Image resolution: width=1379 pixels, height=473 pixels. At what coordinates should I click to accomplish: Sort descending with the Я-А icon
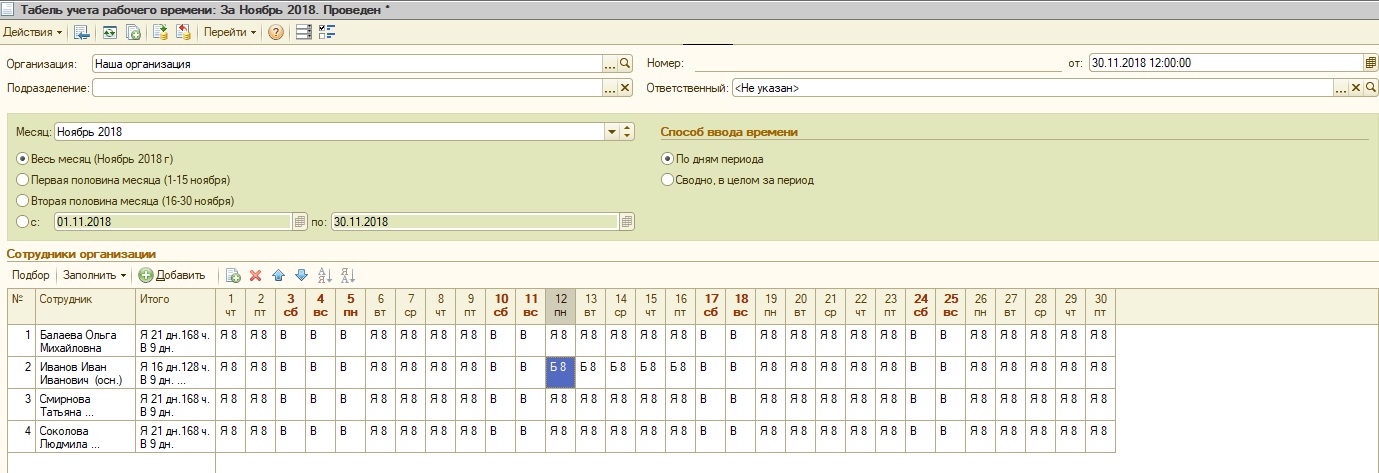coord(347,275)
